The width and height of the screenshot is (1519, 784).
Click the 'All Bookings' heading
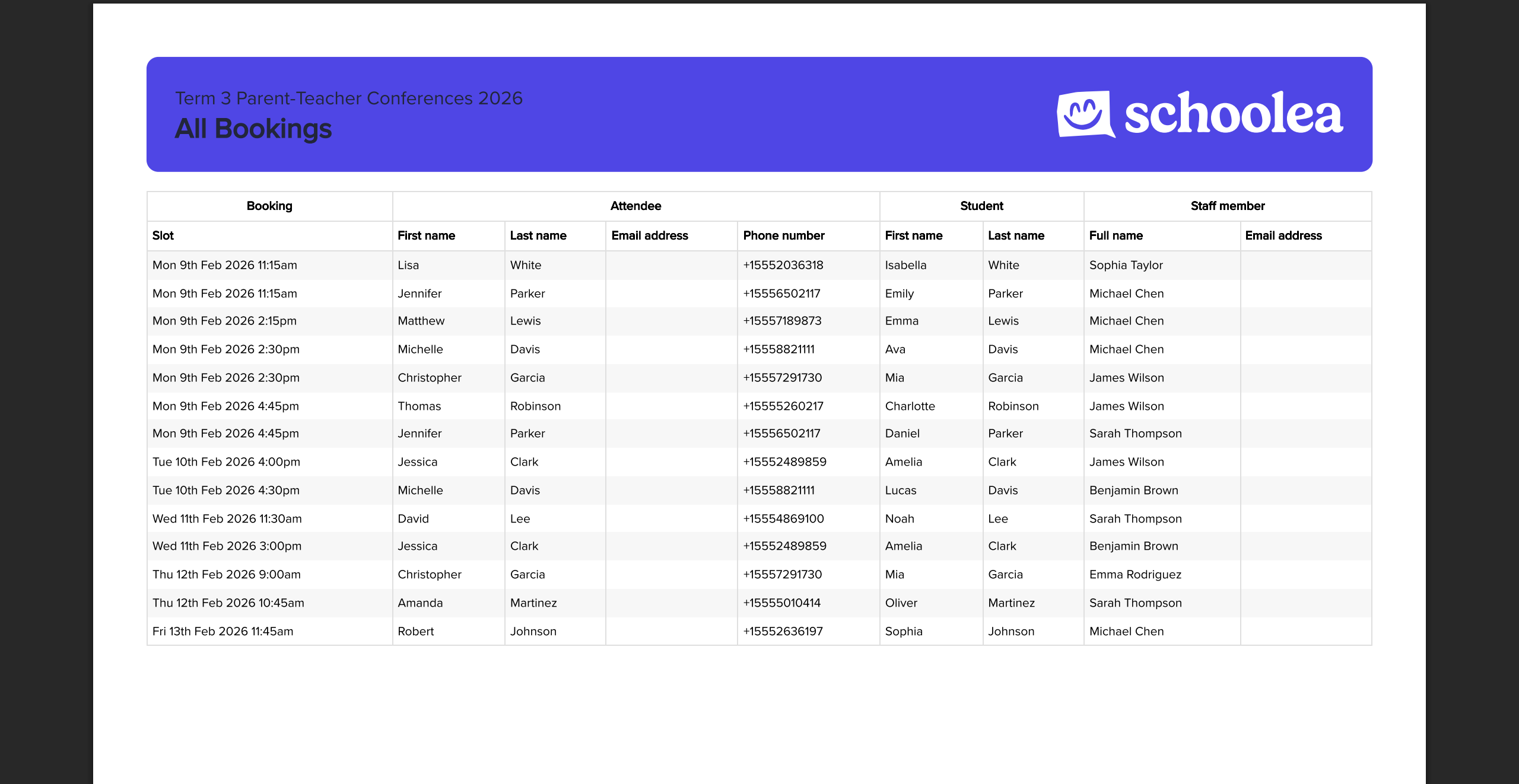[253, 129]
